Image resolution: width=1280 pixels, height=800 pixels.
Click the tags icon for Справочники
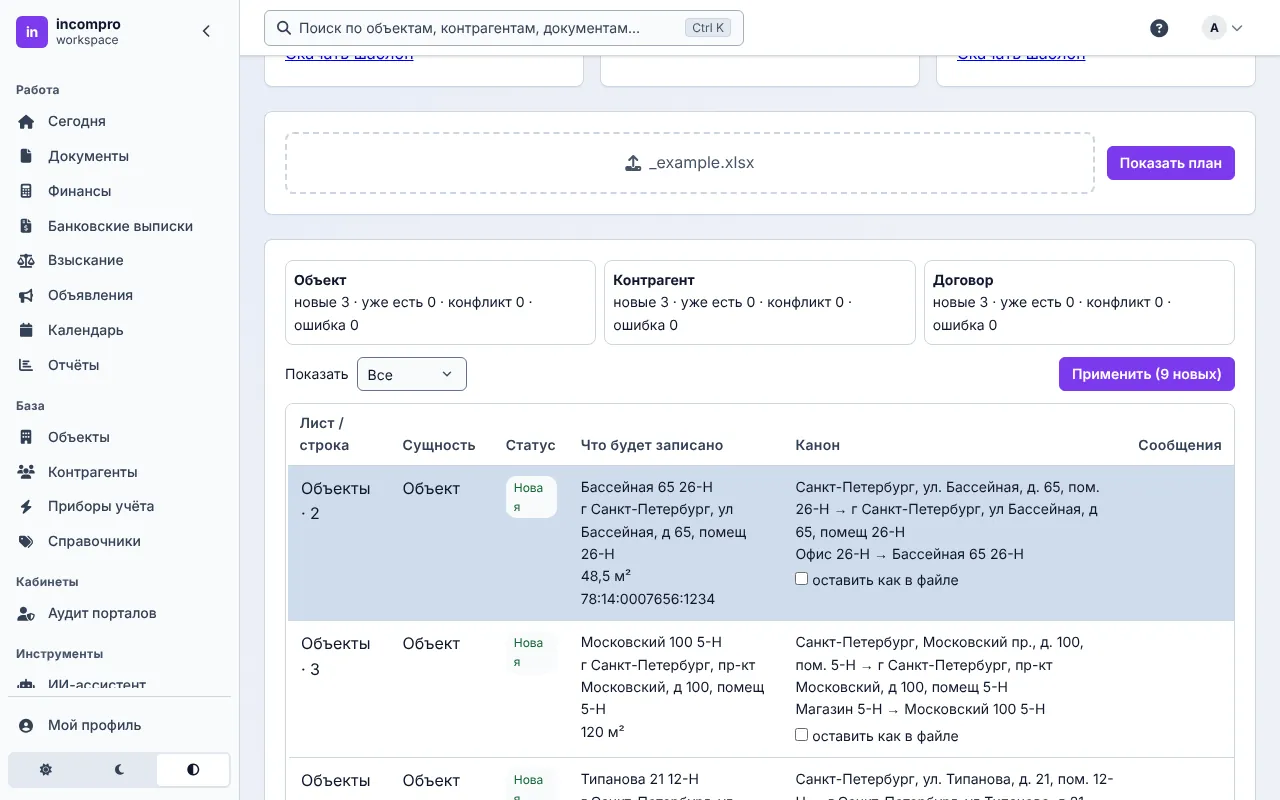(x=27, y=541)
